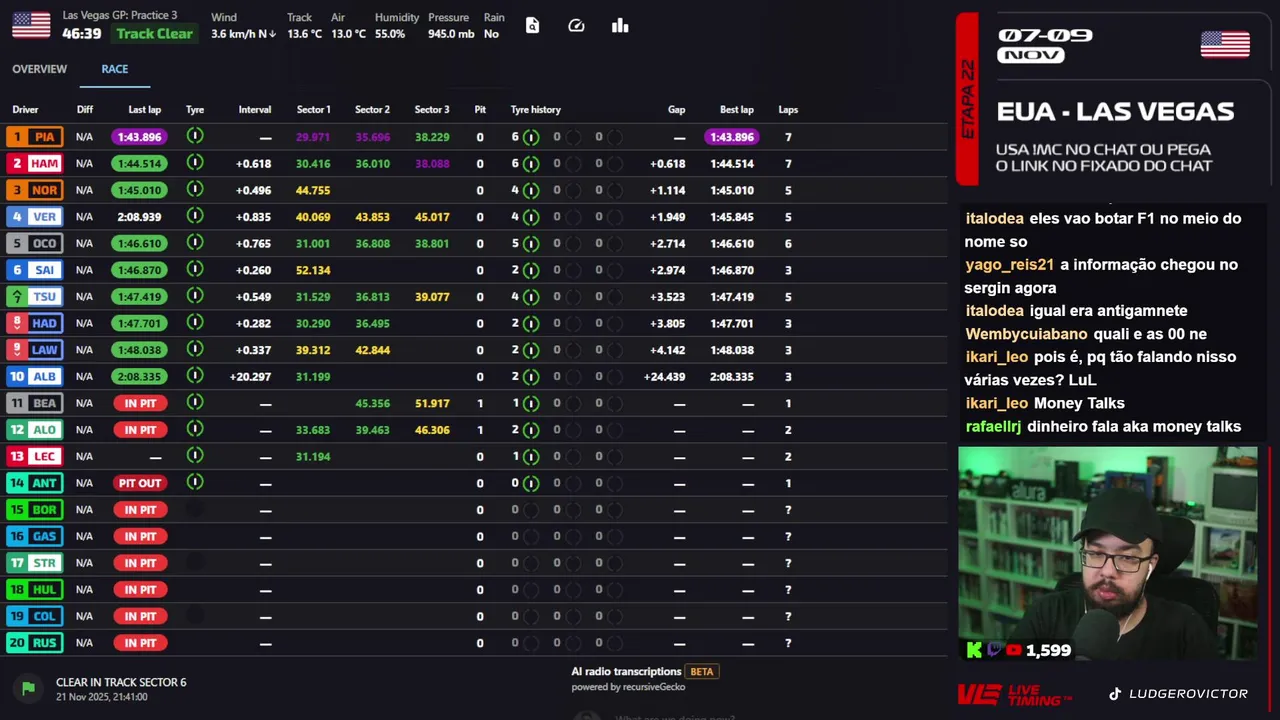Click the US flag in EUA Las Vegas banner

pyautogui.click(x=1225, y=44)
